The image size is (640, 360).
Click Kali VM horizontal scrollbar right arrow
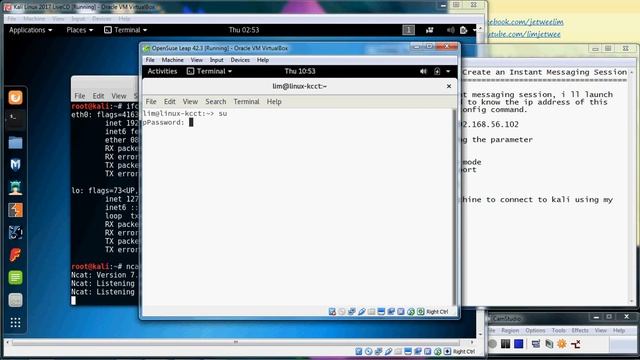472,342
